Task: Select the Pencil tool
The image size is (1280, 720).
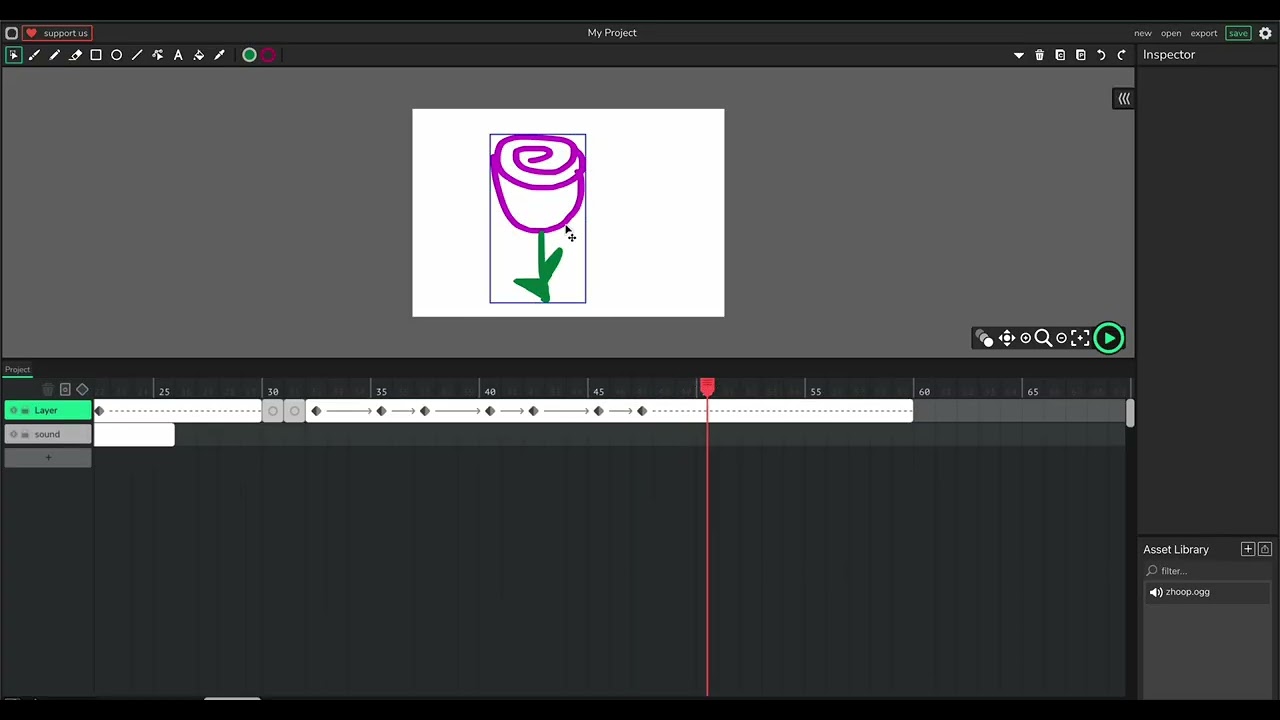Action: click(55, 55)
